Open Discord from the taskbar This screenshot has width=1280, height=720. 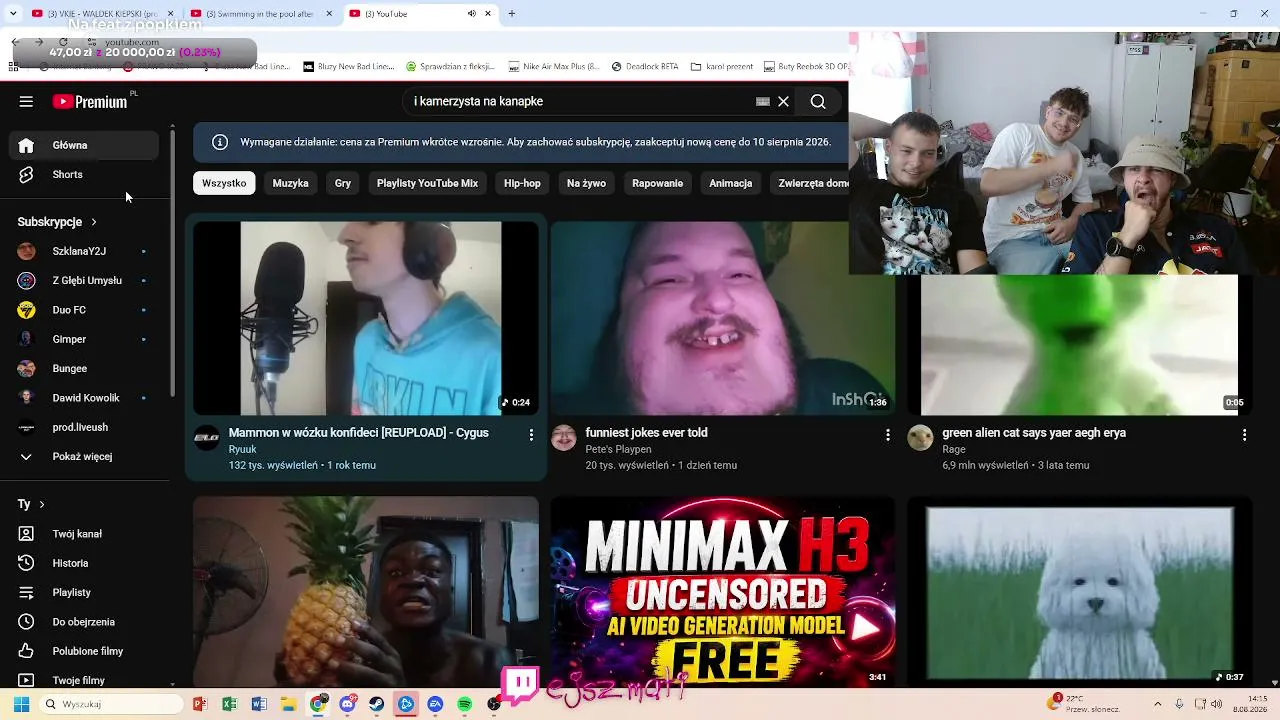347,704
